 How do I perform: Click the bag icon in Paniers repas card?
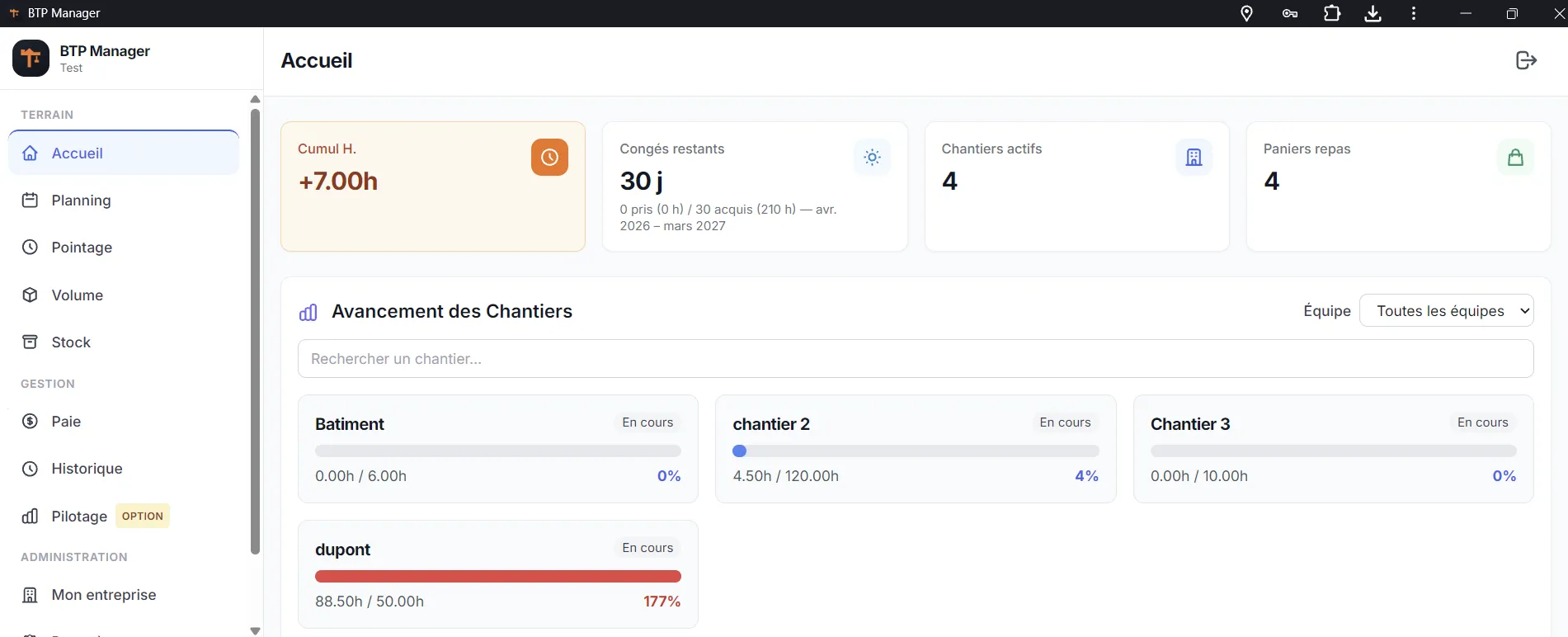[1515, 157]
